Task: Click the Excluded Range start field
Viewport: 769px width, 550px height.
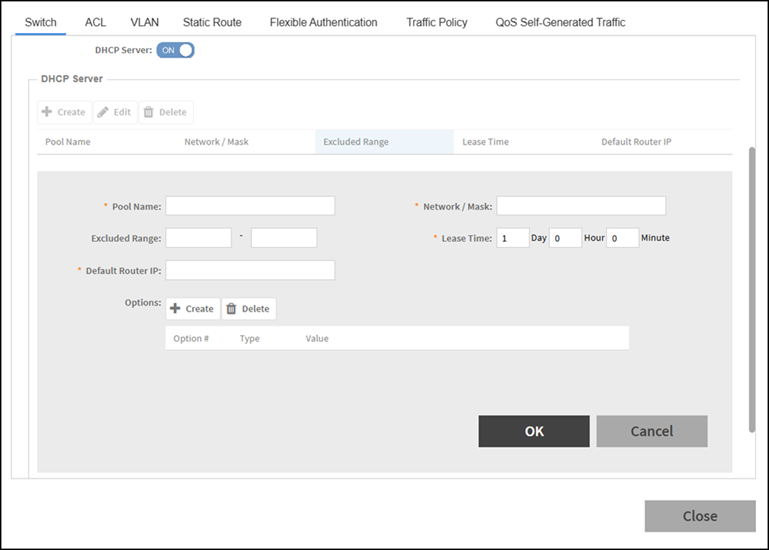Action: [x=199, y=238]
